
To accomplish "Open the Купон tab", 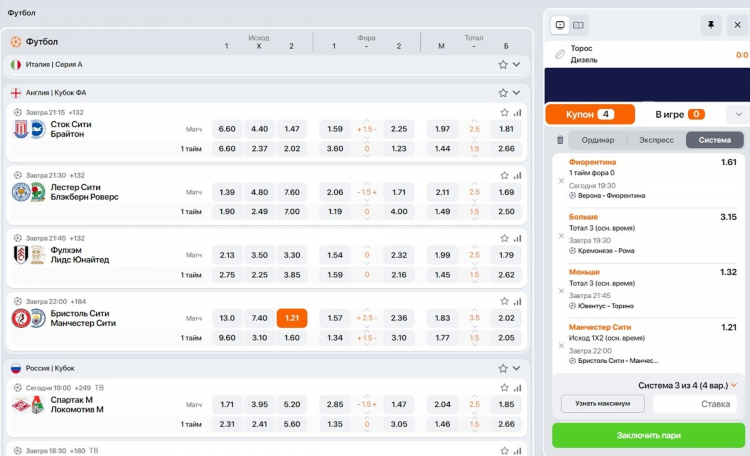I will (x=590, y=114).
